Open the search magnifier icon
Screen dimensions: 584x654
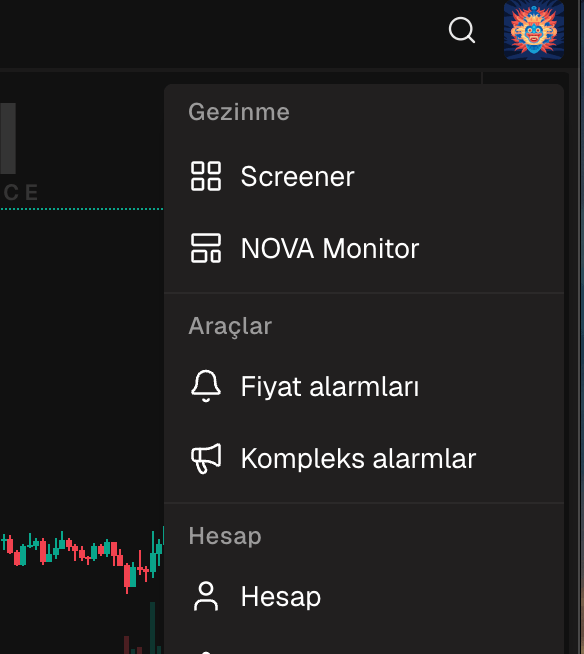462,30
